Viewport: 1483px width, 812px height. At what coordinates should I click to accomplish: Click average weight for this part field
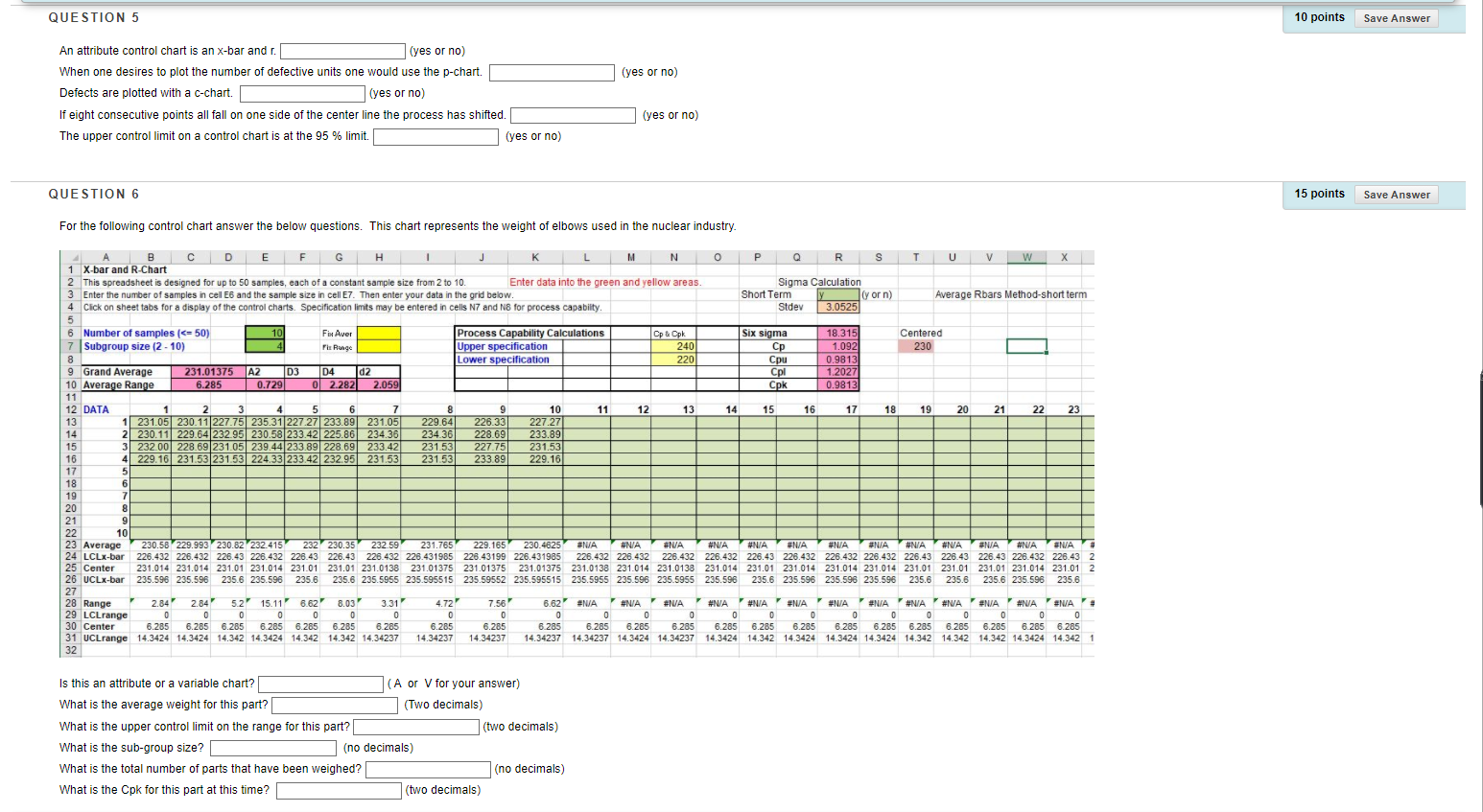335,705
